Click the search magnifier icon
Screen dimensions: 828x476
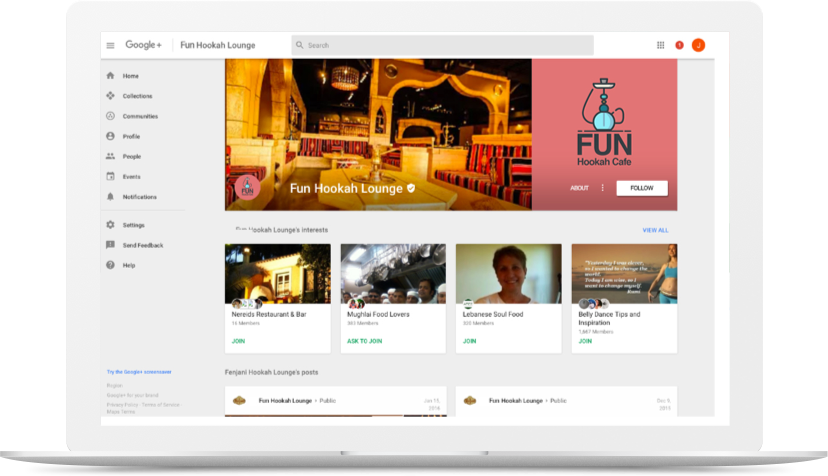[299, 45]
